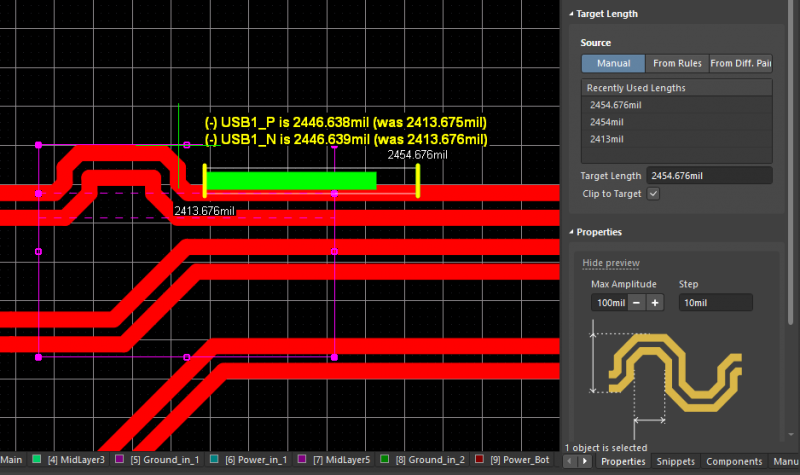Click the left yellow gauge limit marker
Screen dimensions: 800x475
(x=205, y=181)
